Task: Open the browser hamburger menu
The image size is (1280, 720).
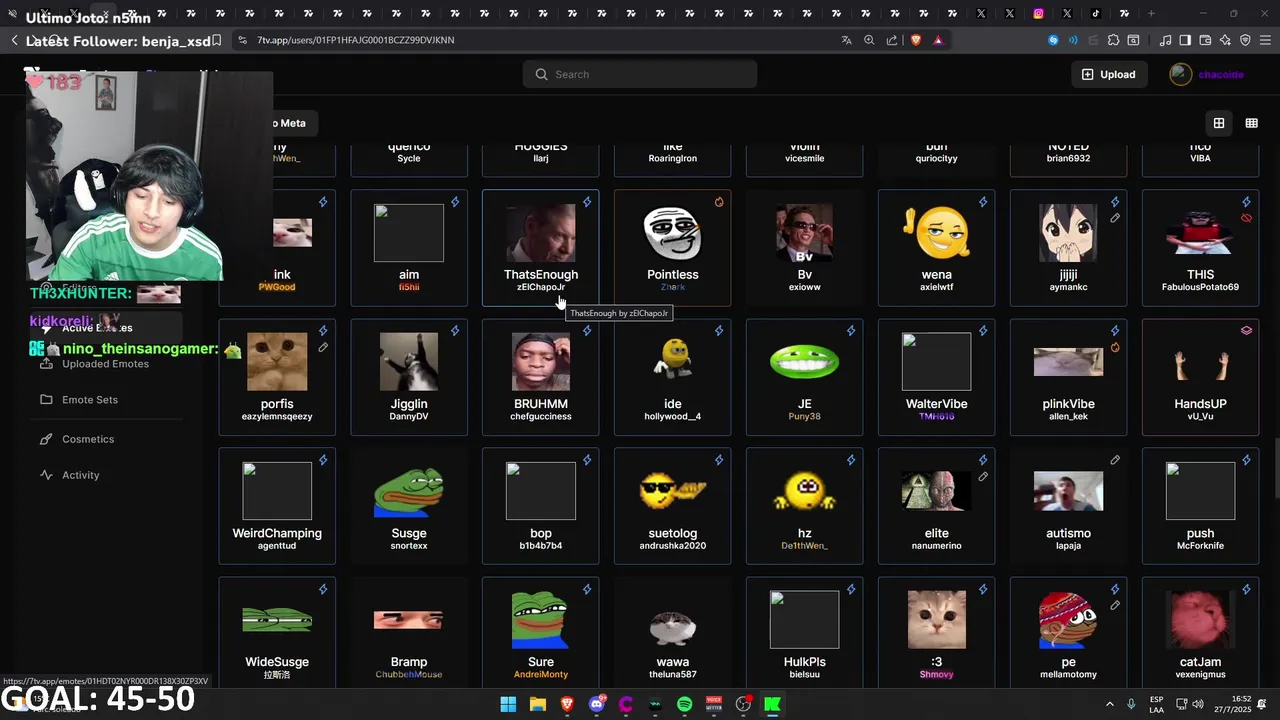Action: (1264, 40)
